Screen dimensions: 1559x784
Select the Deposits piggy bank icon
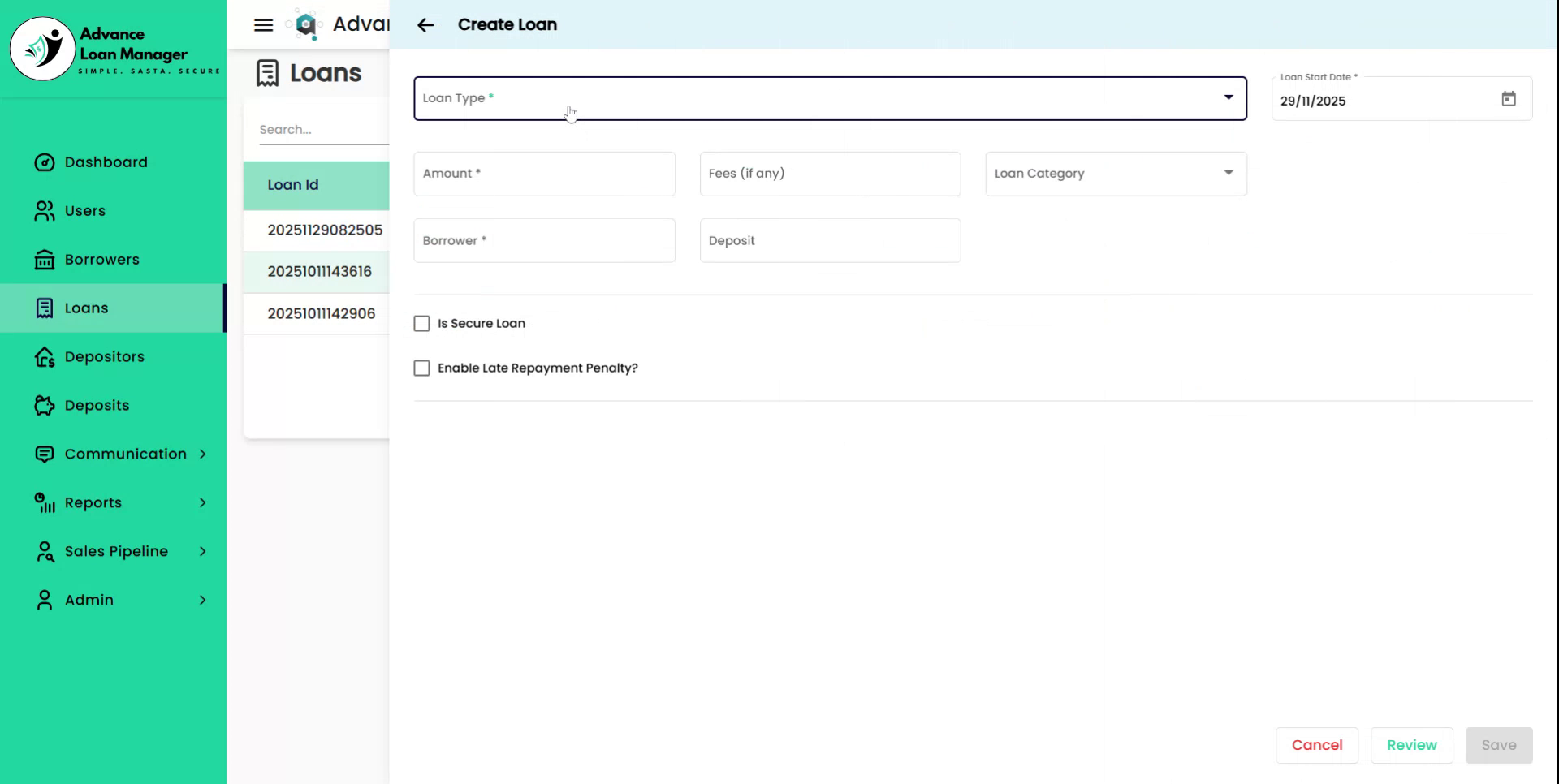[x=45, y=405]
